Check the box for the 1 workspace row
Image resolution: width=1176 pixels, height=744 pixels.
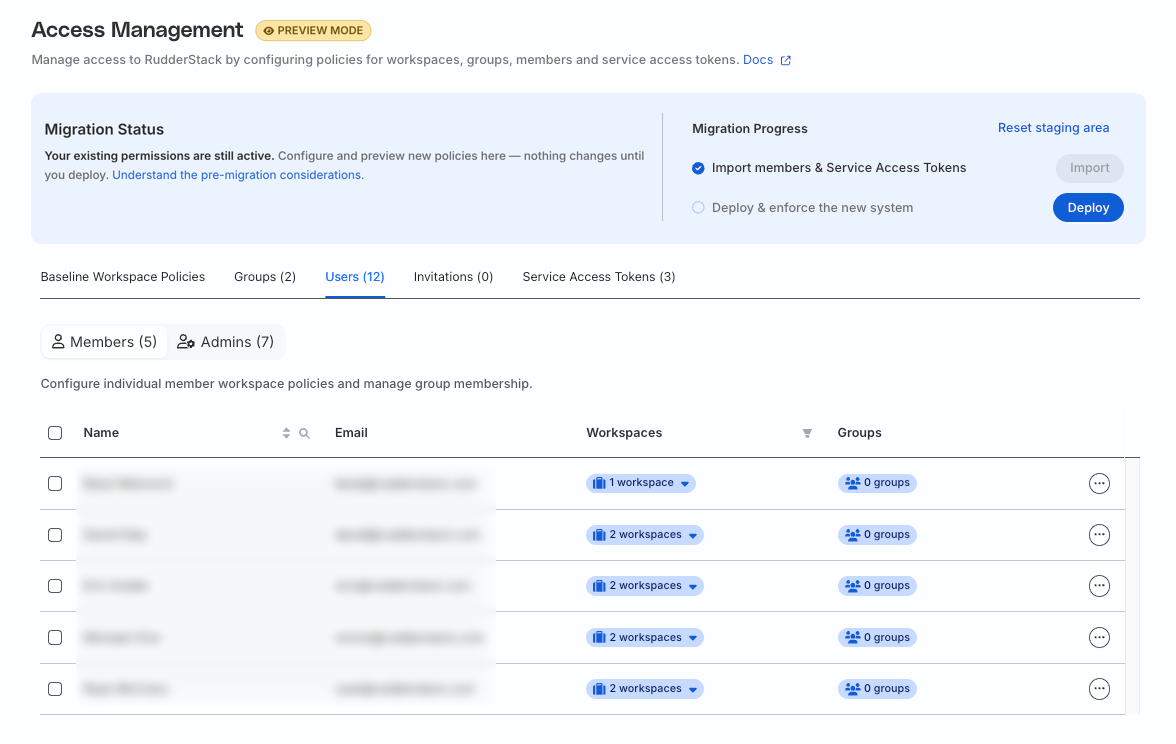tap(55, 484)
